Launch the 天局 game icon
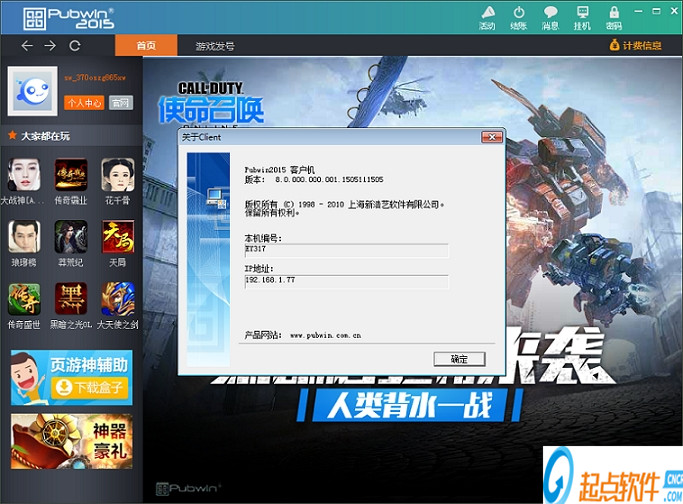 click(118, 237)
